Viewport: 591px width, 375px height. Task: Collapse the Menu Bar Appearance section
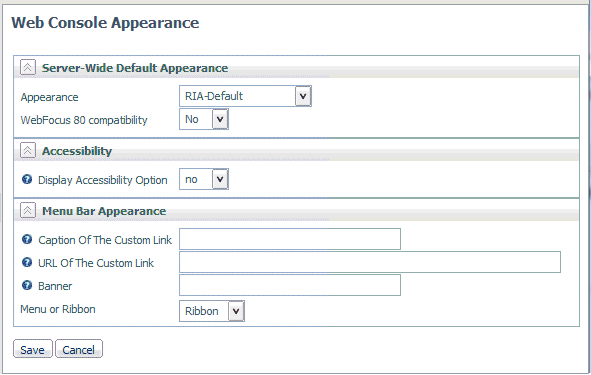pyautogui.click(x=28, y=210)
